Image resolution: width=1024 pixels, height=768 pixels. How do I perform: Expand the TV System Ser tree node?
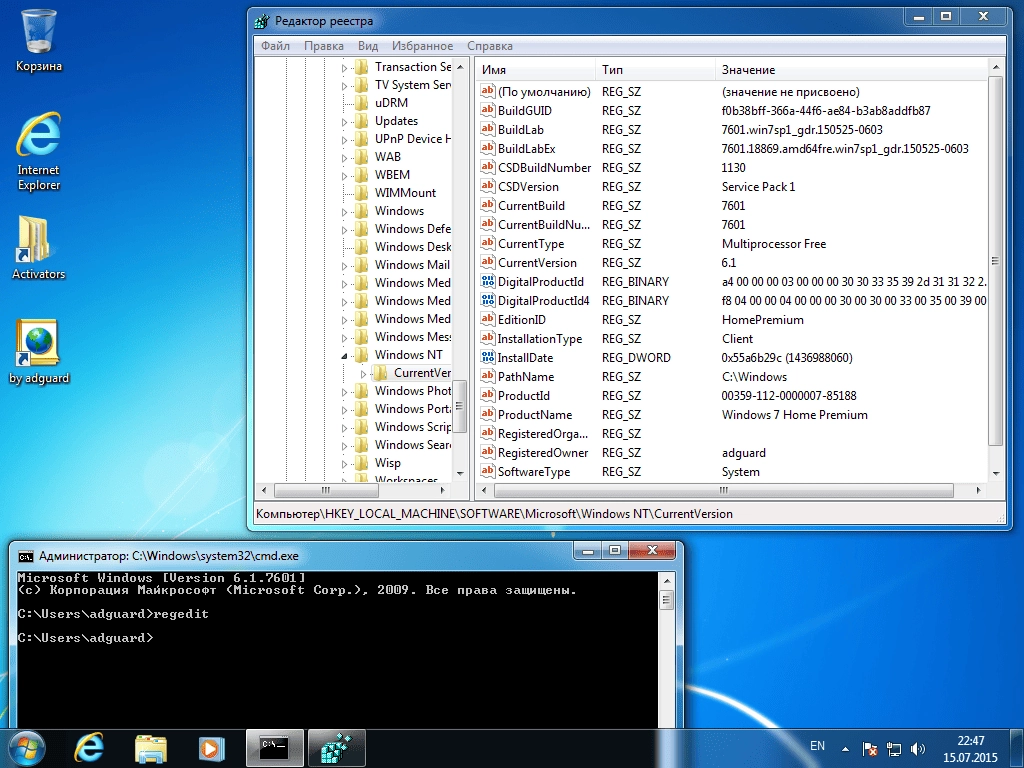click(344, 86)
